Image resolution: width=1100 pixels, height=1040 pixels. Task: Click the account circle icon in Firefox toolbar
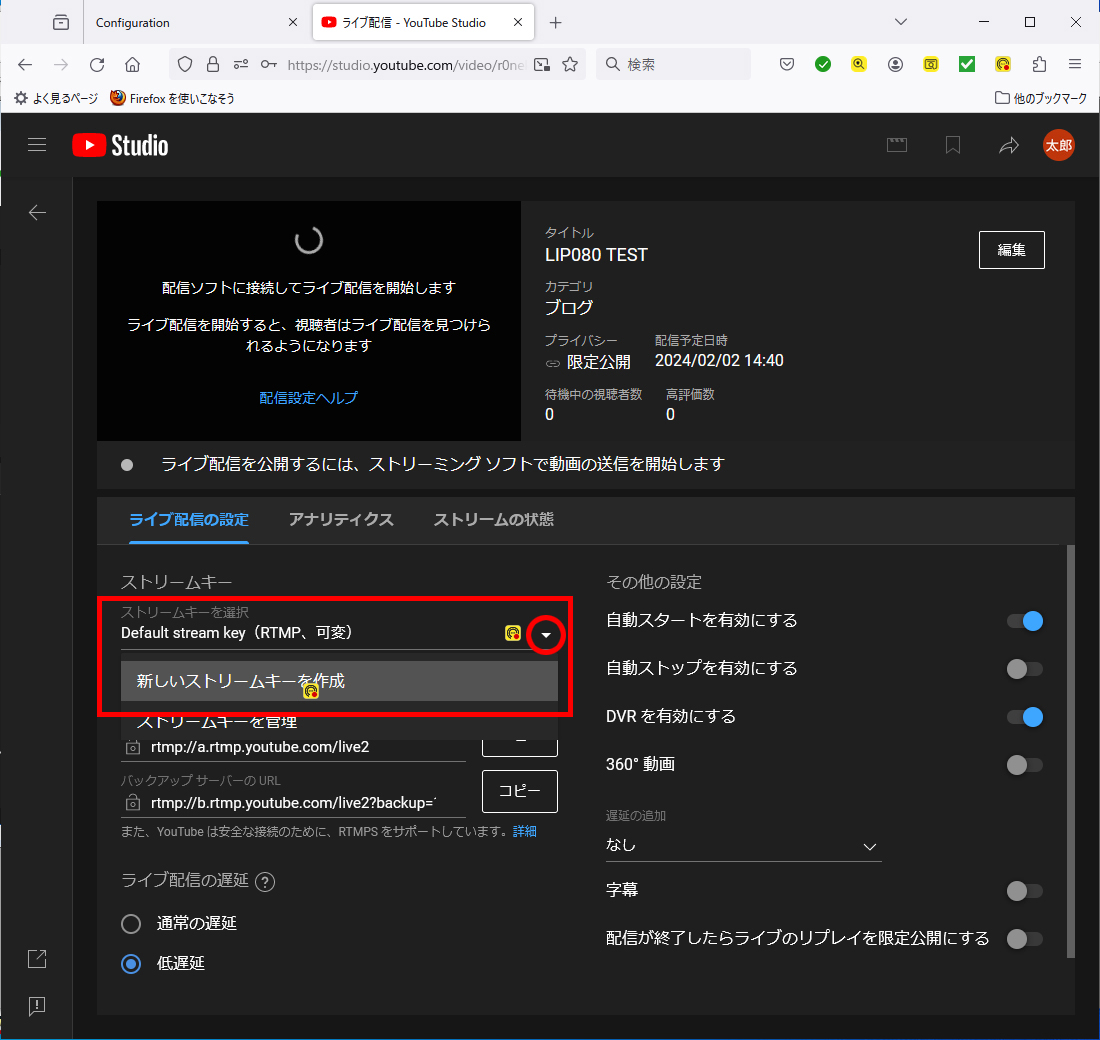coord(895,65)
